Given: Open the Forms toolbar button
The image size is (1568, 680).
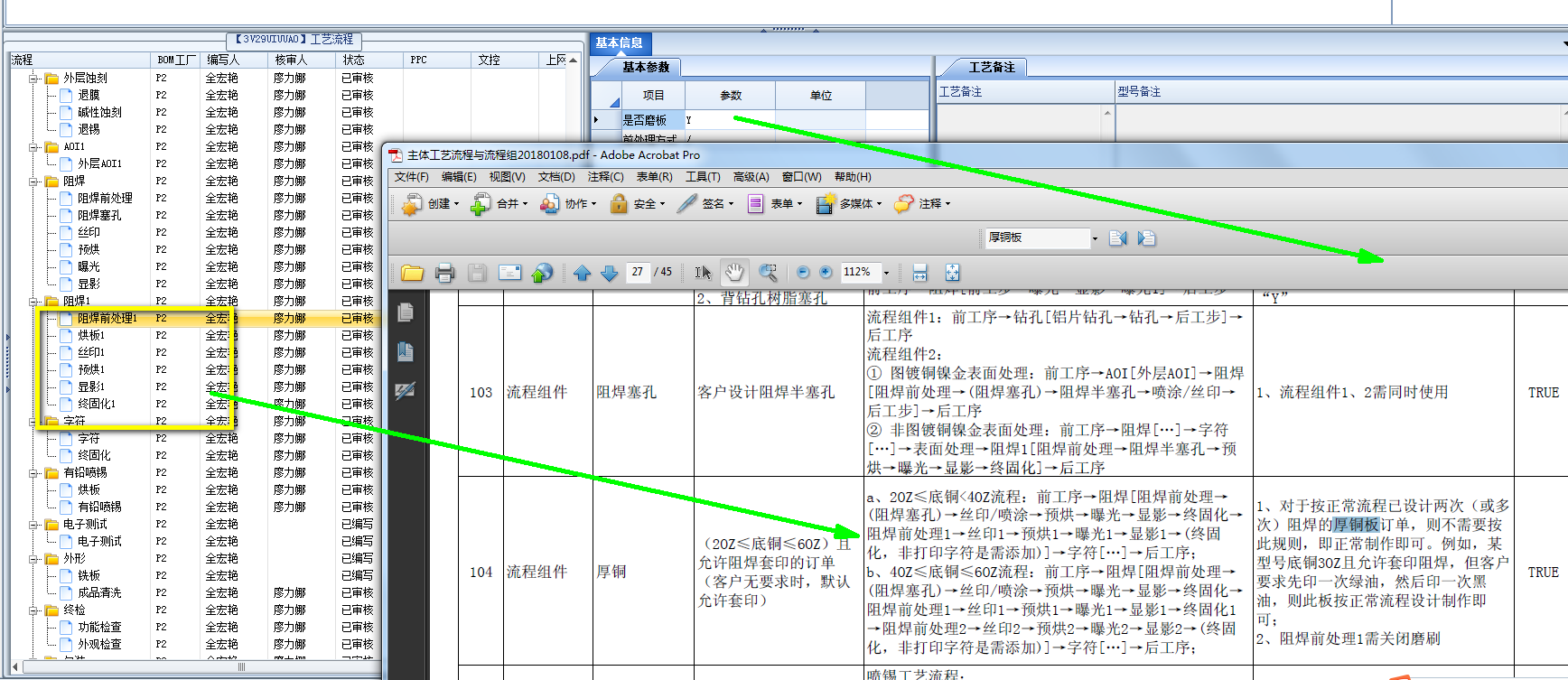Looking at the screenshot, I should (774, 204).
